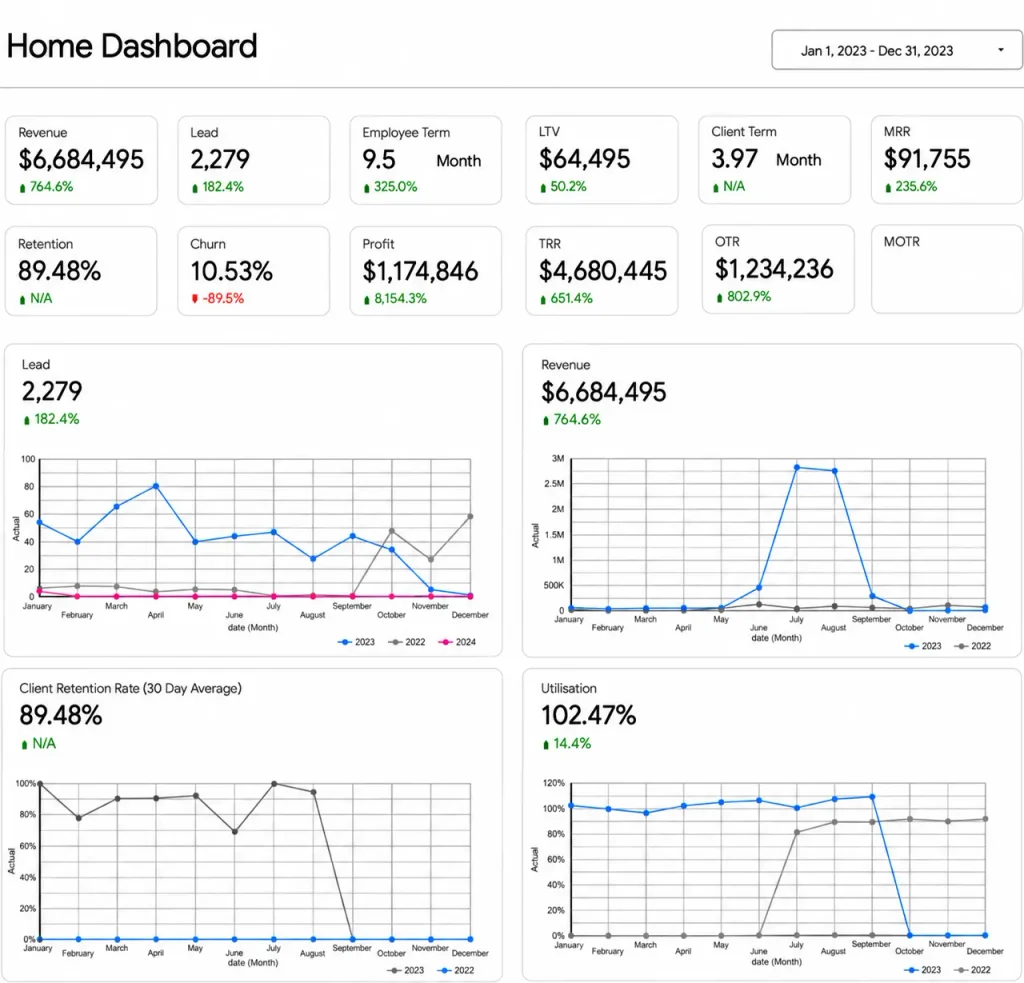This screenshot has width=1024, height=983.
Task: Click the Client Term 3.97 Month card
Action: [x=775, y=159]
